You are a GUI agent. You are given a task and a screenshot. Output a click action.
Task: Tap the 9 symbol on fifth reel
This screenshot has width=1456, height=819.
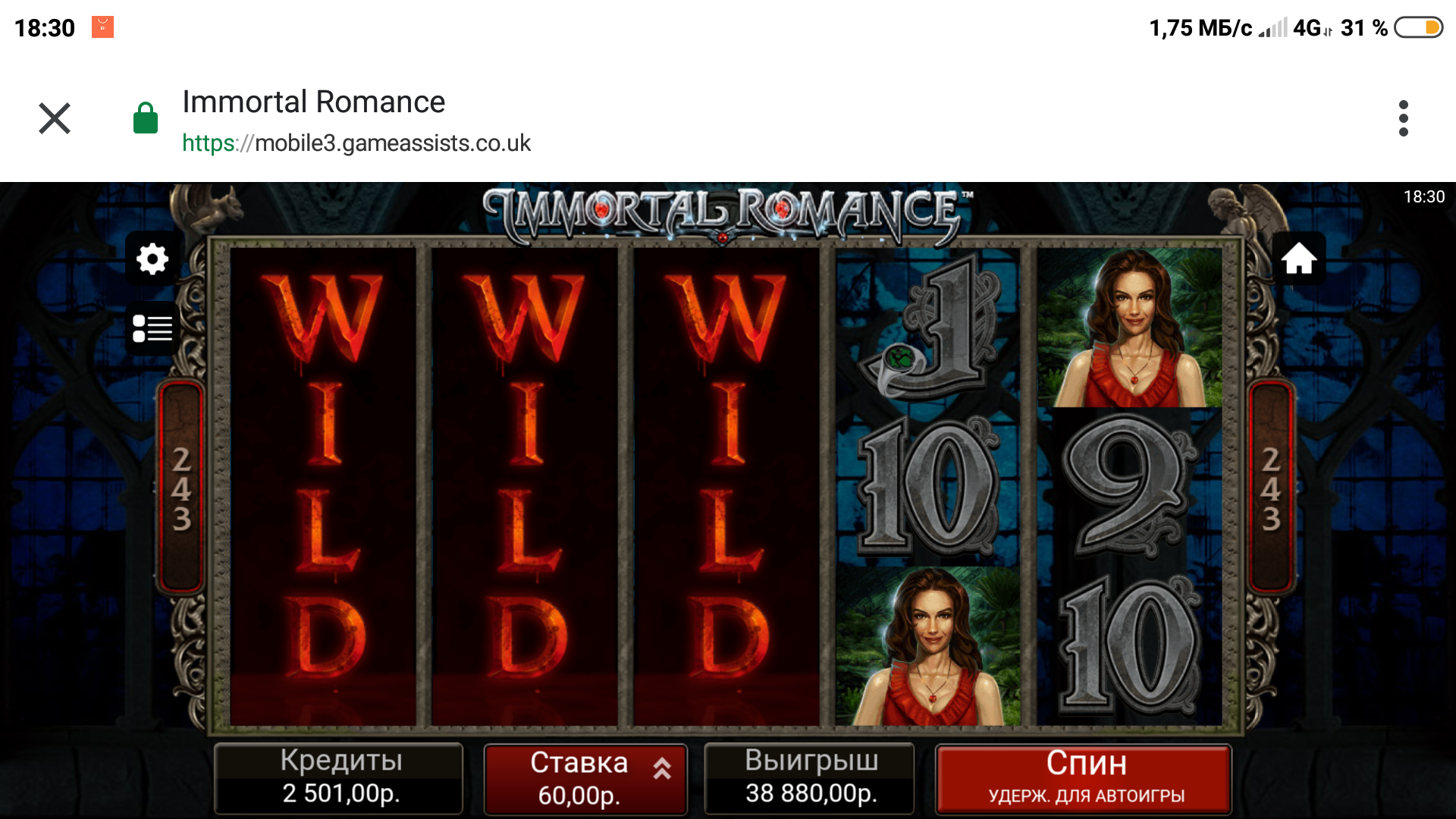[1130, 487]
